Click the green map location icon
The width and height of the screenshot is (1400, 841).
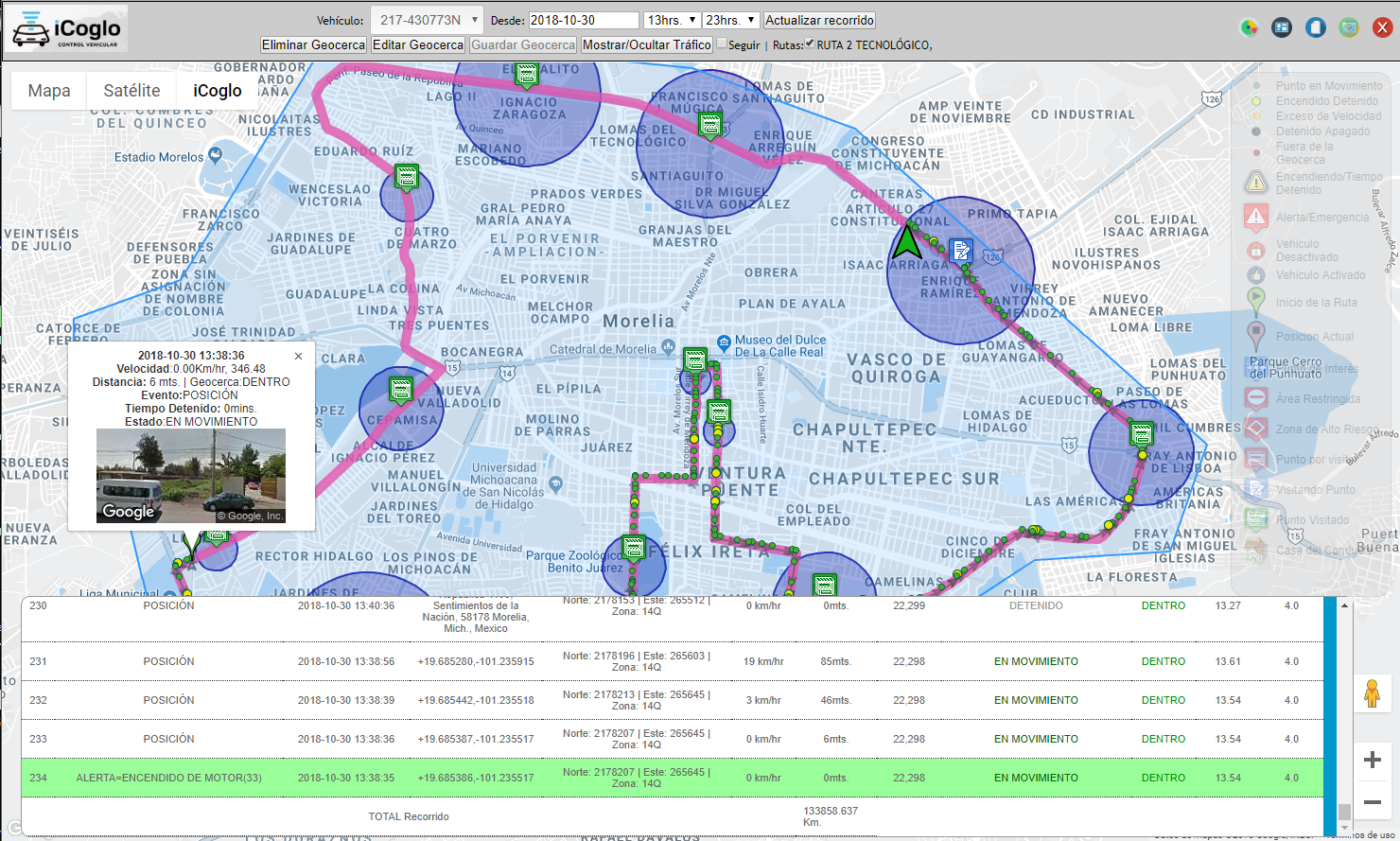point(1349,27)
